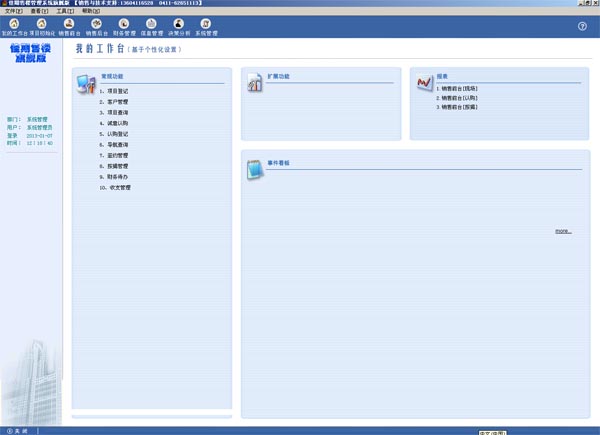Click the 部门 value 系统管理 in the sidebar
The width and height of the screenshot is (600, 435).
37,119
